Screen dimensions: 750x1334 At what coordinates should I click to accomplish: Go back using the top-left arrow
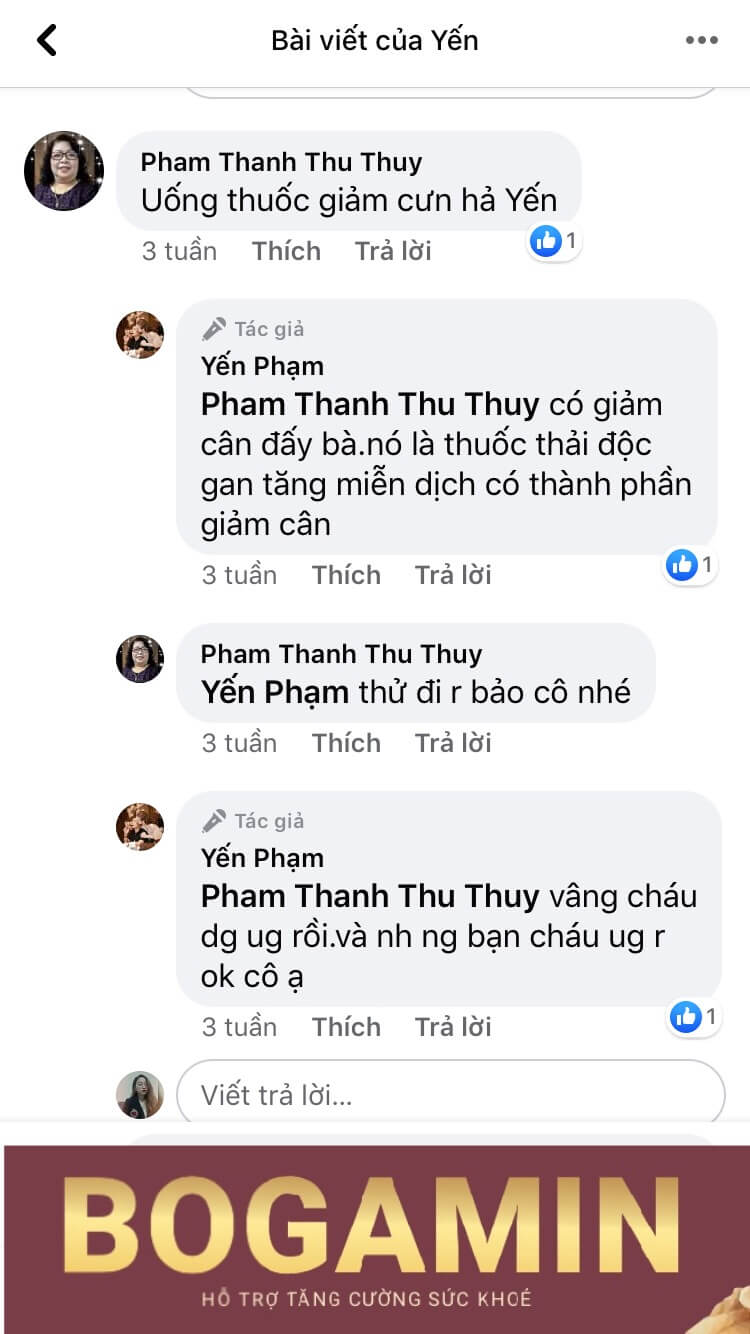coord(47,40)
